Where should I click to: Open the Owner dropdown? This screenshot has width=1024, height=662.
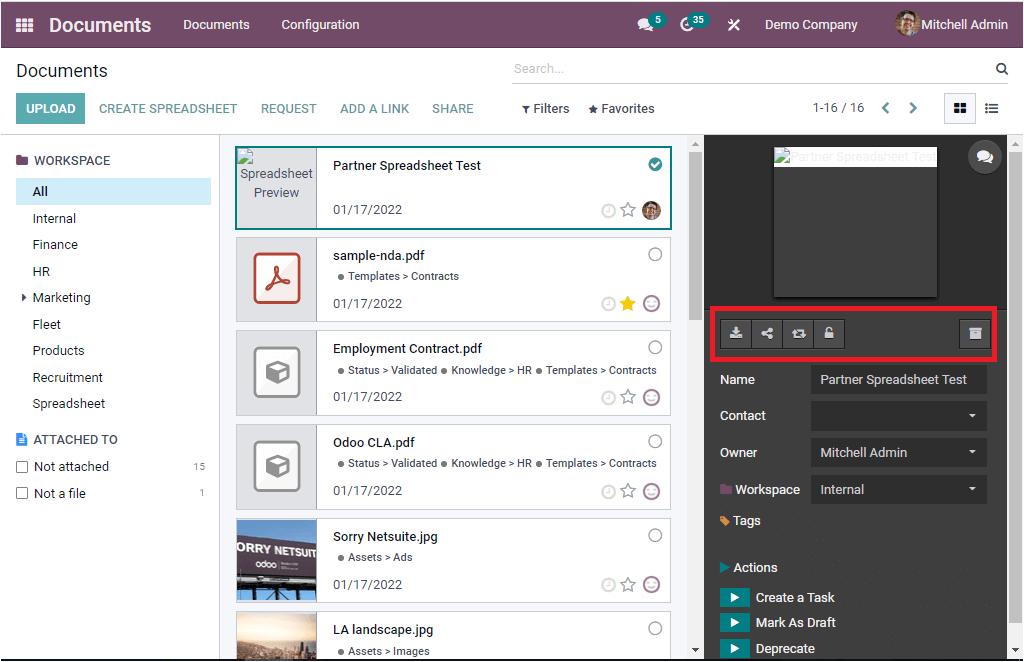coord(899,452)
